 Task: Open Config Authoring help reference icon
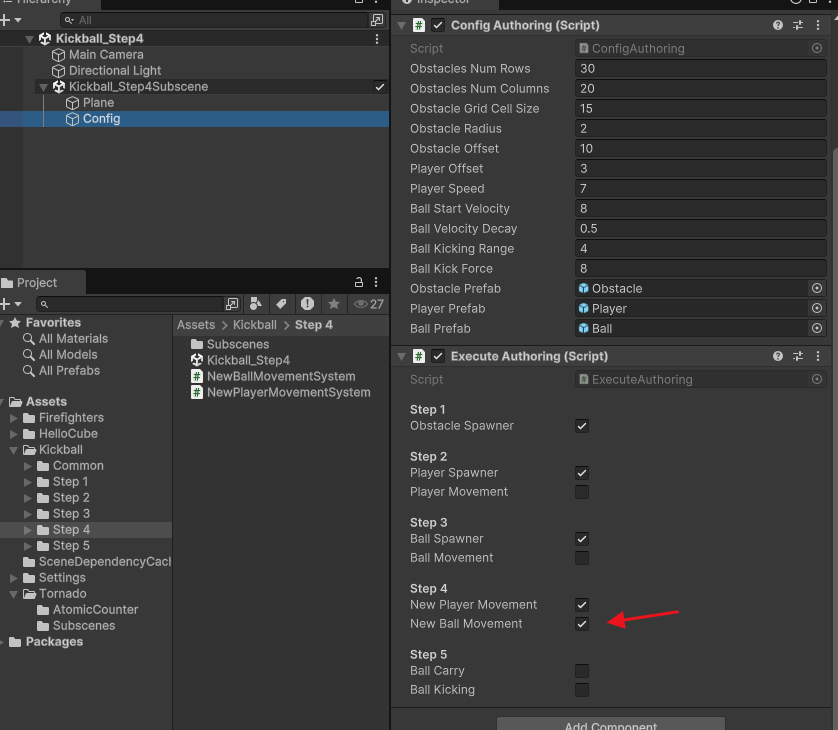coord(778,25)
